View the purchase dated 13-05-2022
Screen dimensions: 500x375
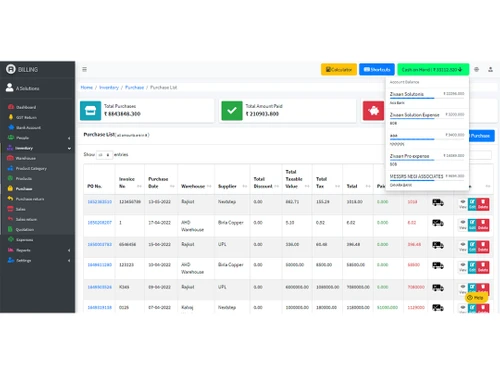[463, 204]
